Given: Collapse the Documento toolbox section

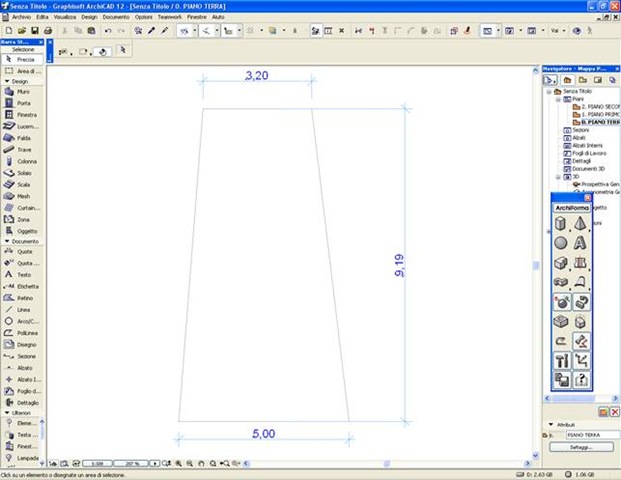Looking at the screenshot, I should point(7,241).
